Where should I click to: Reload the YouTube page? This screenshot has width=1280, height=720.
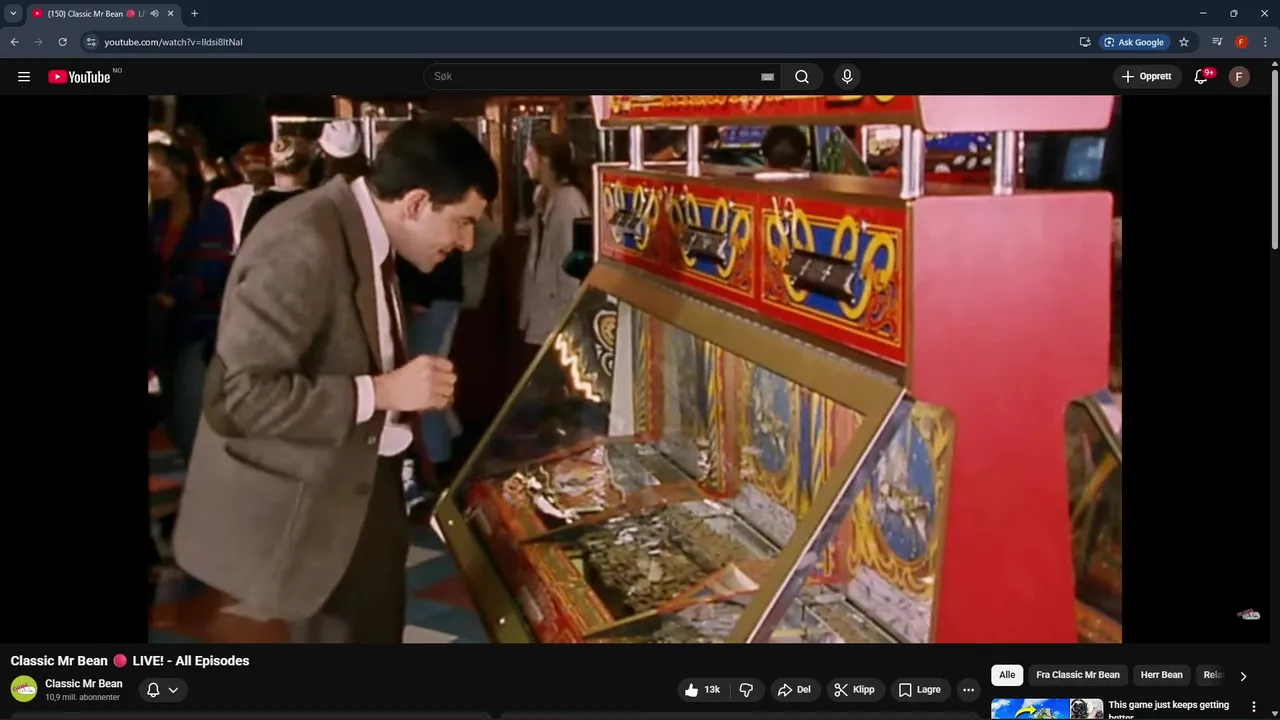(x=62, y=42)
